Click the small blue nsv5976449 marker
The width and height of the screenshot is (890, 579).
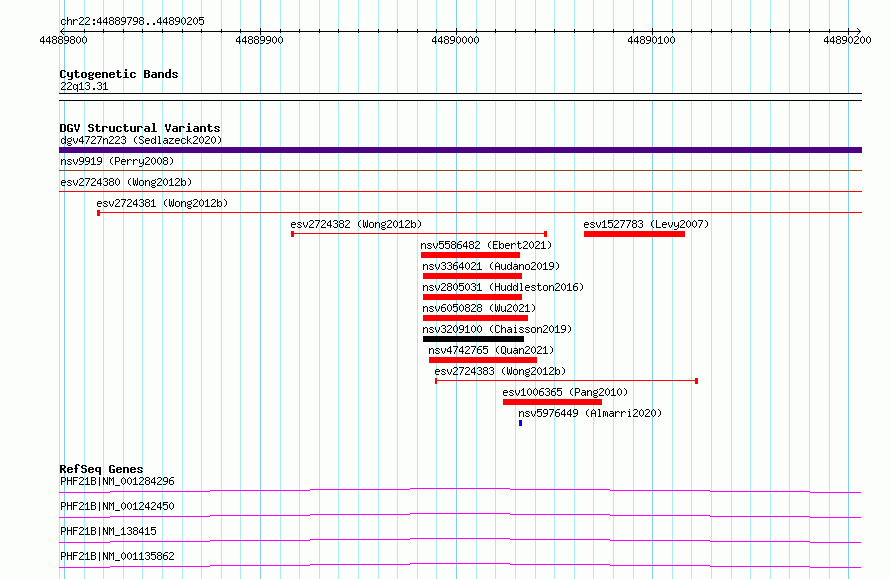(x=520, y=423)
